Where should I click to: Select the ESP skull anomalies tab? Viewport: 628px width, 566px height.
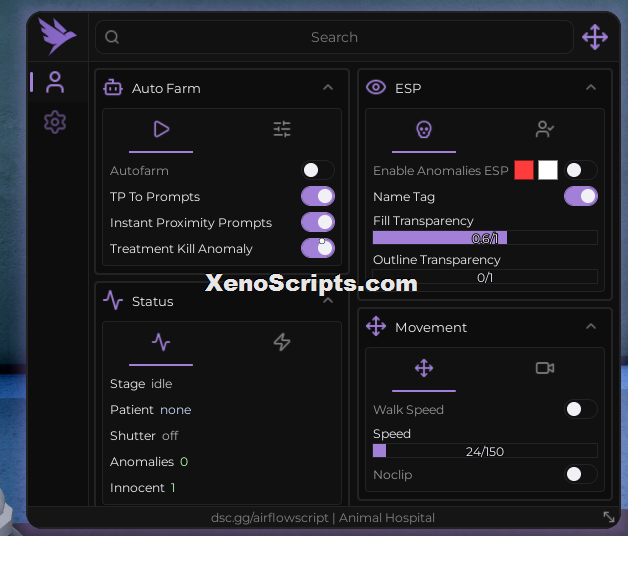[424, 129]
